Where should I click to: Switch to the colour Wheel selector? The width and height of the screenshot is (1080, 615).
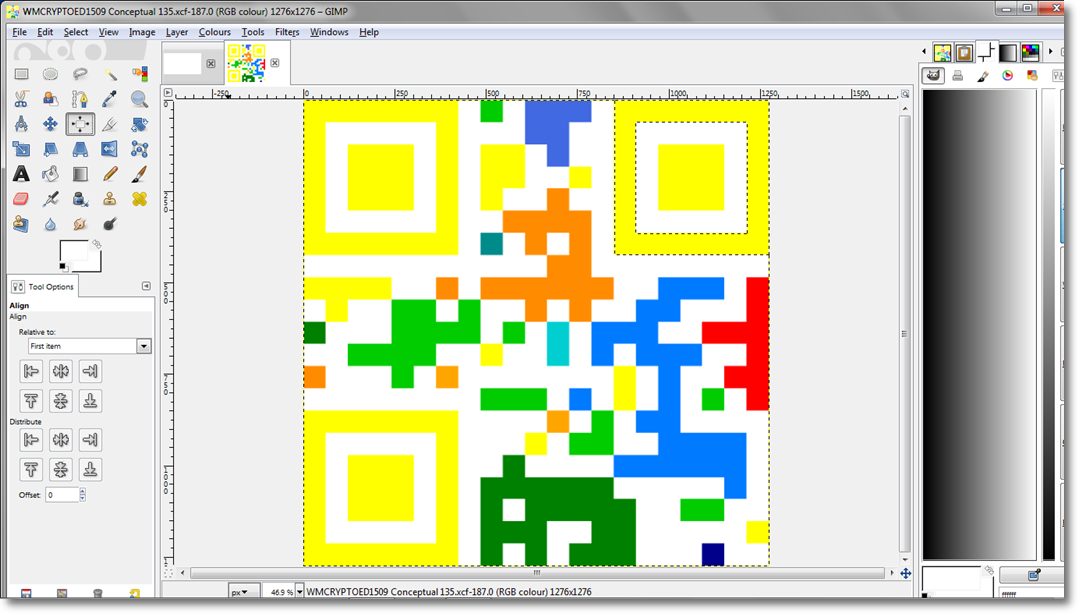click(x=1008, y=76)
